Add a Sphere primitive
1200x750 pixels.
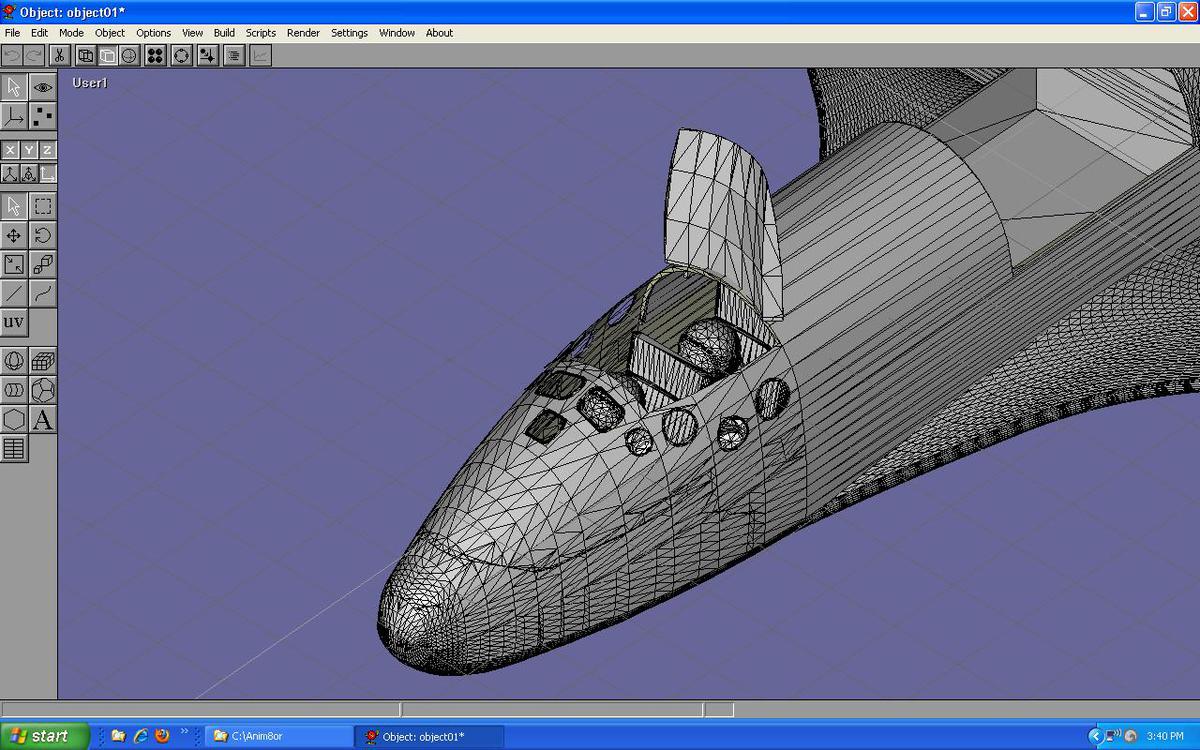click(14, 361)
